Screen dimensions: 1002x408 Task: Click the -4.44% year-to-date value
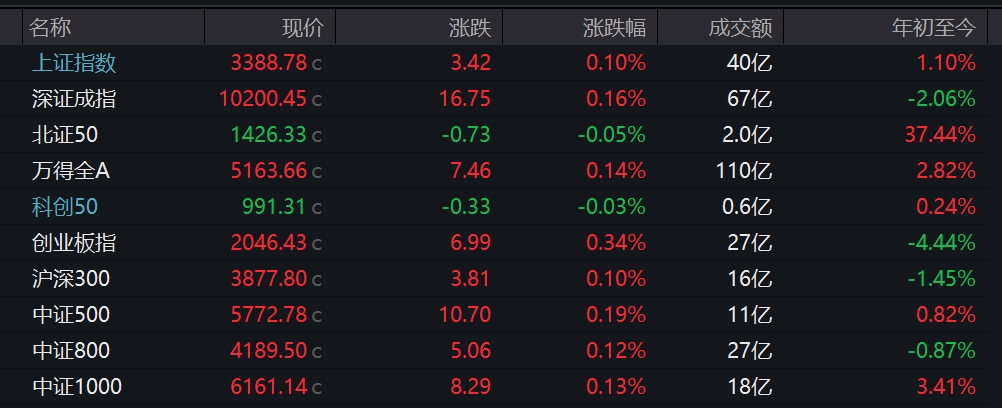click(x=942, y=242)
